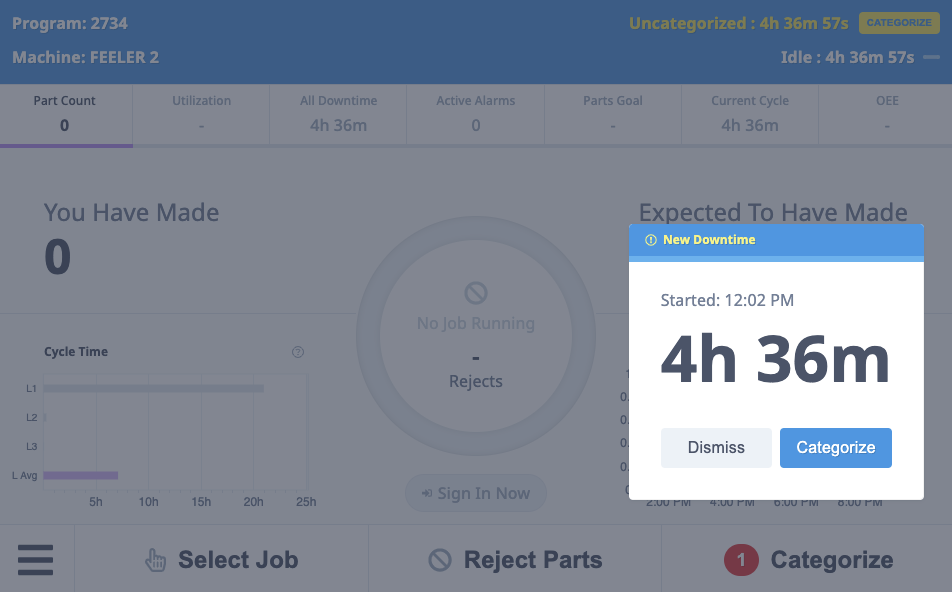Switch to the Utilization tab

point(200,113)
